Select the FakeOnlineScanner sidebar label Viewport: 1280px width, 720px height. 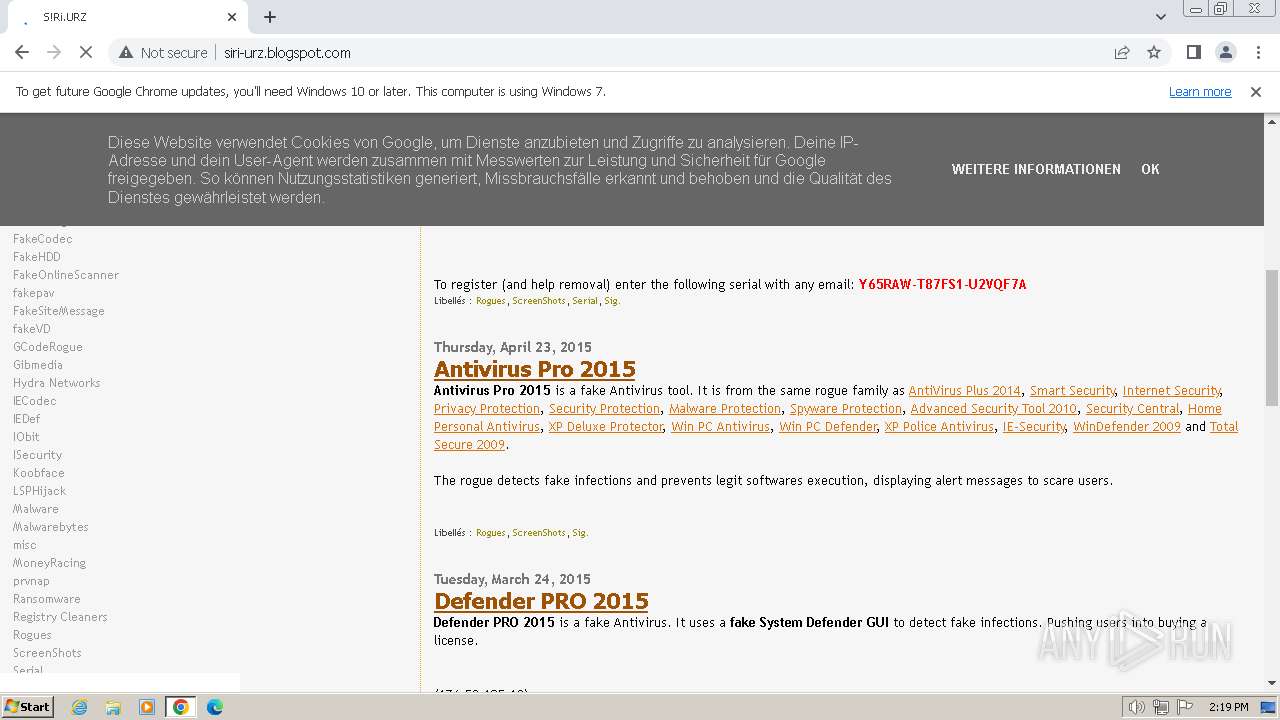tap(65, 275)
